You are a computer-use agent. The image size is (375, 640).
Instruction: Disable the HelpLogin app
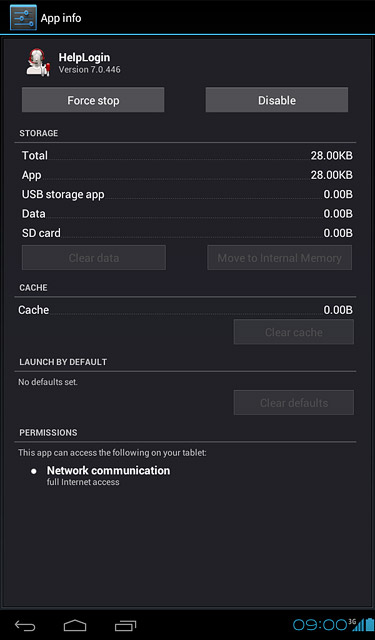pos(277,100)
